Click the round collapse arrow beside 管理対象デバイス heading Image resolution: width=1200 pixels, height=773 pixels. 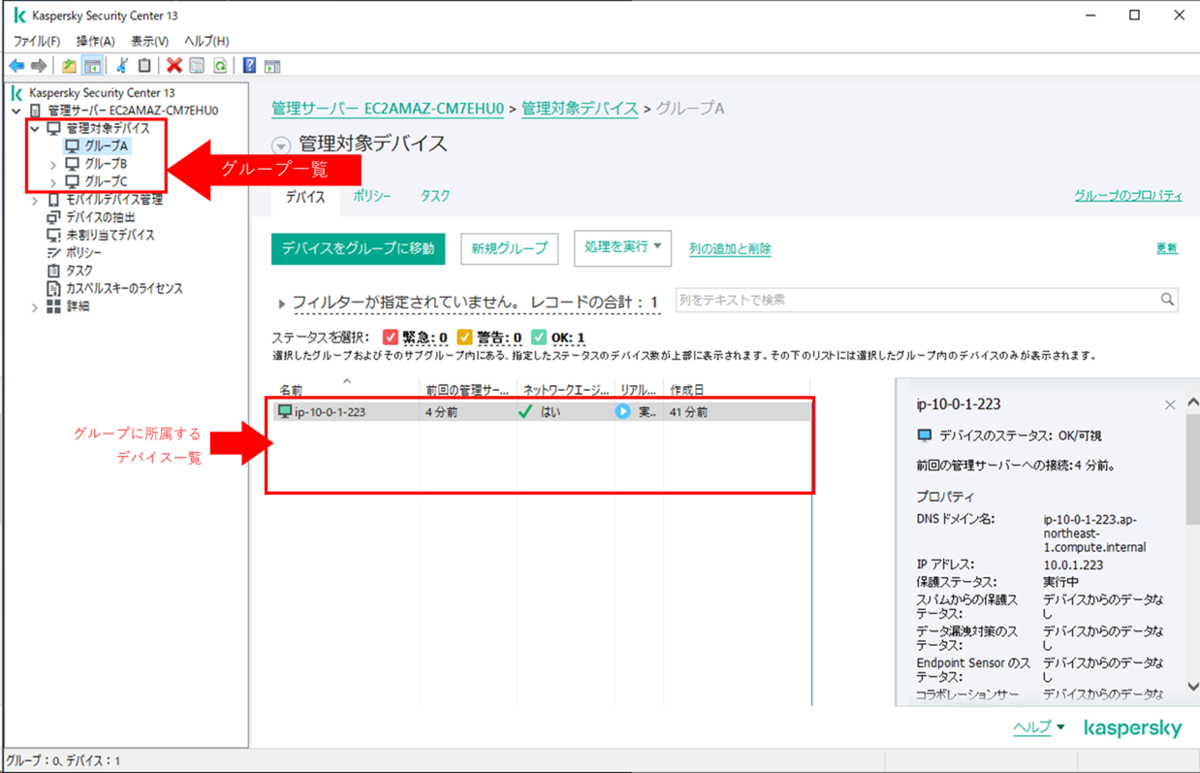[x=281, y=145]
